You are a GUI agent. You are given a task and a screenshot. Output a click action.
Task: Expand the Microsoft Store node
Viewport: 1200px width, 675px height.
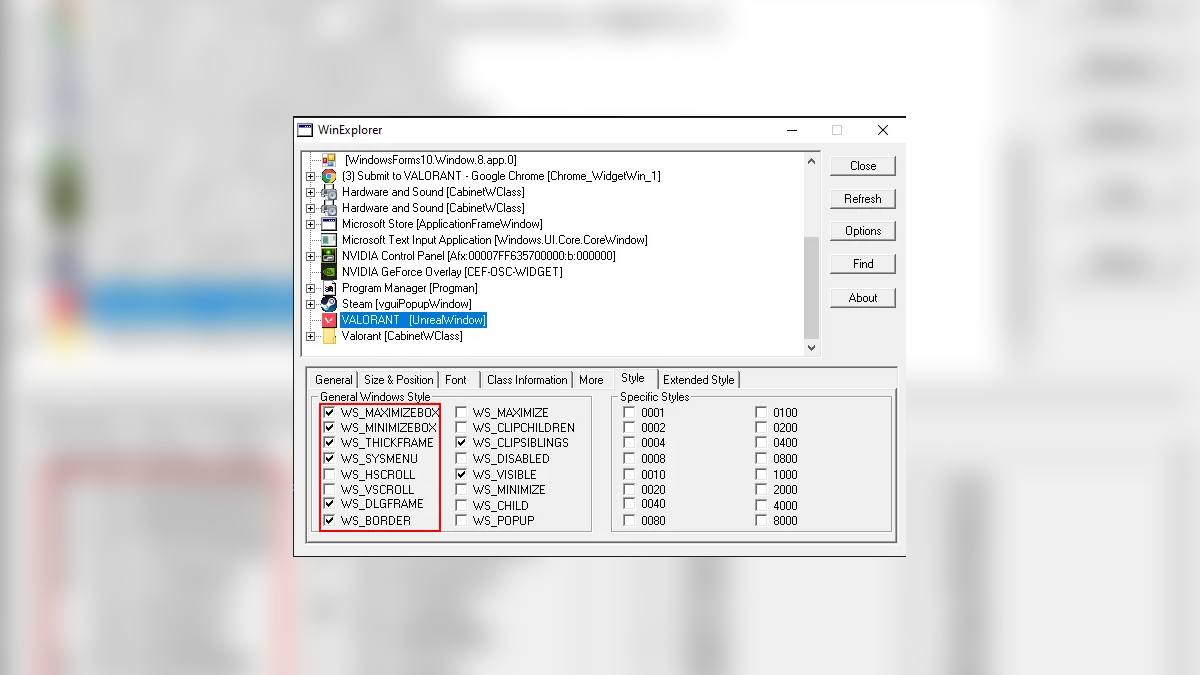coord(311,224)
